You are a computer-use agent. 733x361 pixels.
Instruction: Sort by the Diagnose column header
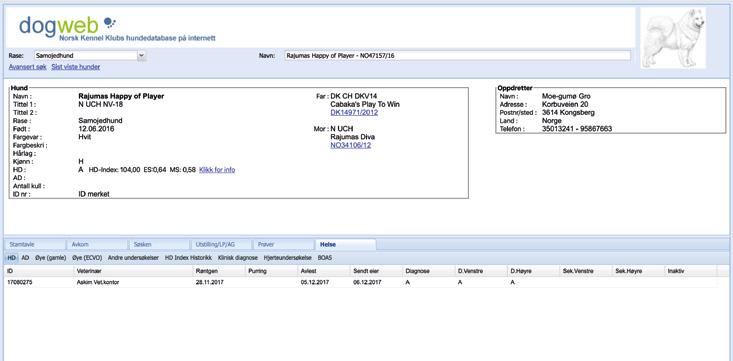point(429,271)
